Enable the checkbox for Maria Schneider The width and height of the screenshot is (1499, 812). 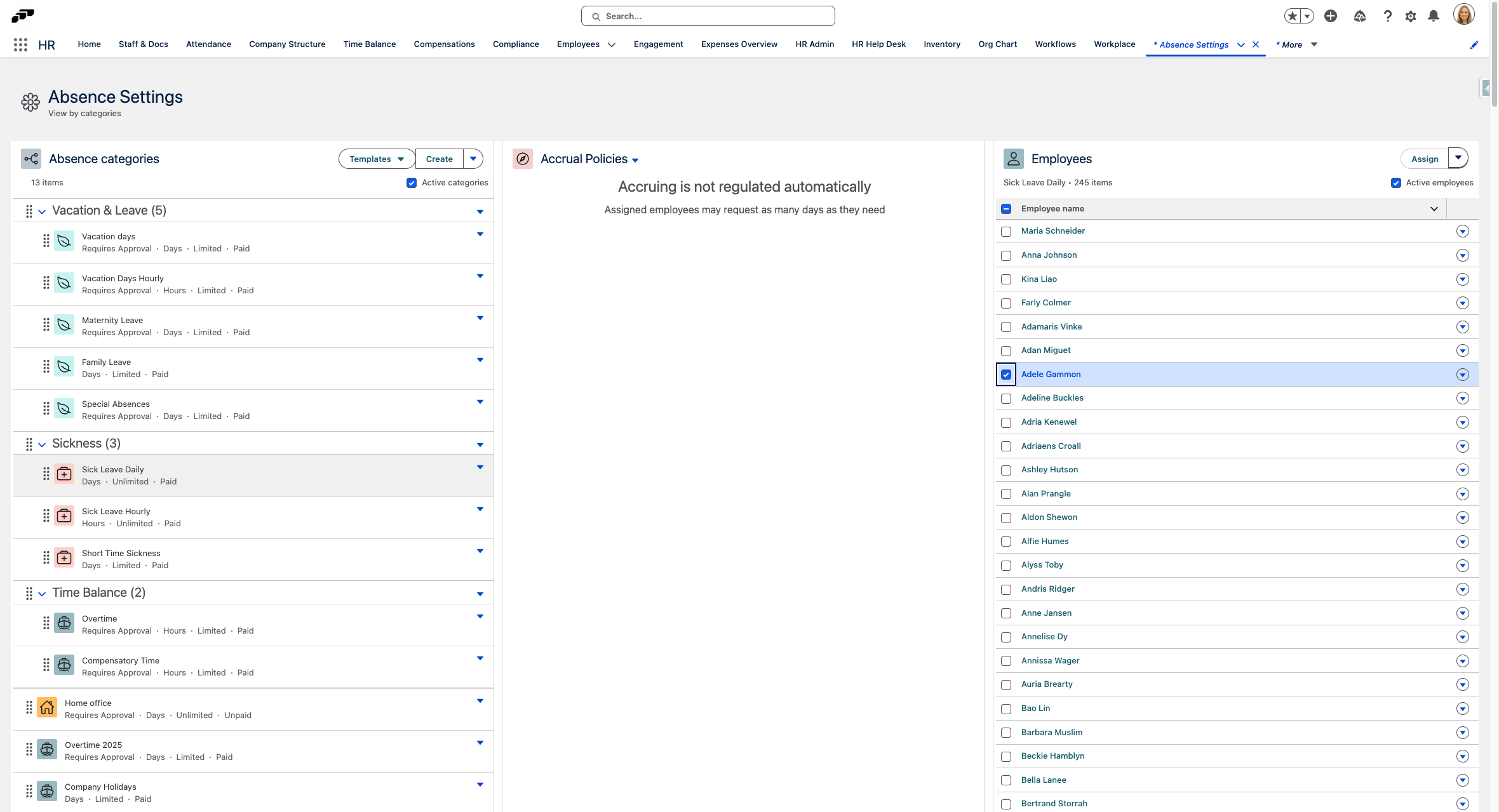(x=1005, y=232)
